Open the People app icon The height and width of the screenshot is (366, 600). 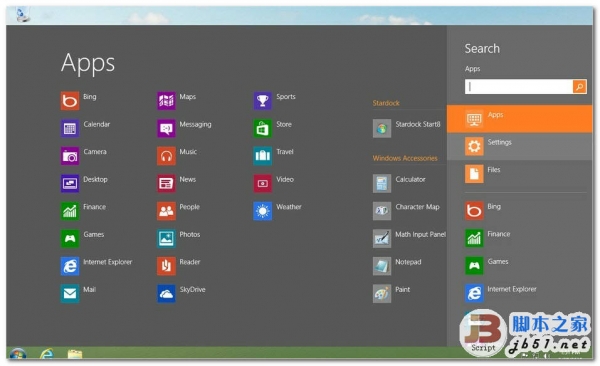click(166, 211)
